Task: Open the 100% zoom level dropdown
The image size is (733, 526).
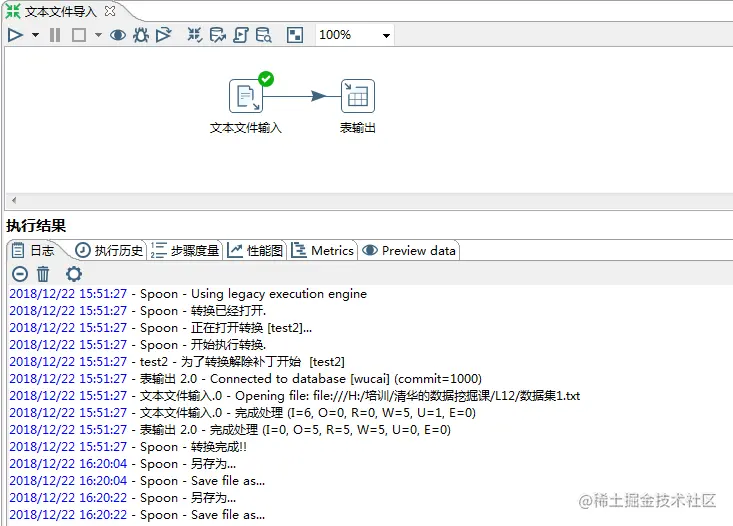Action: [386, 36]
